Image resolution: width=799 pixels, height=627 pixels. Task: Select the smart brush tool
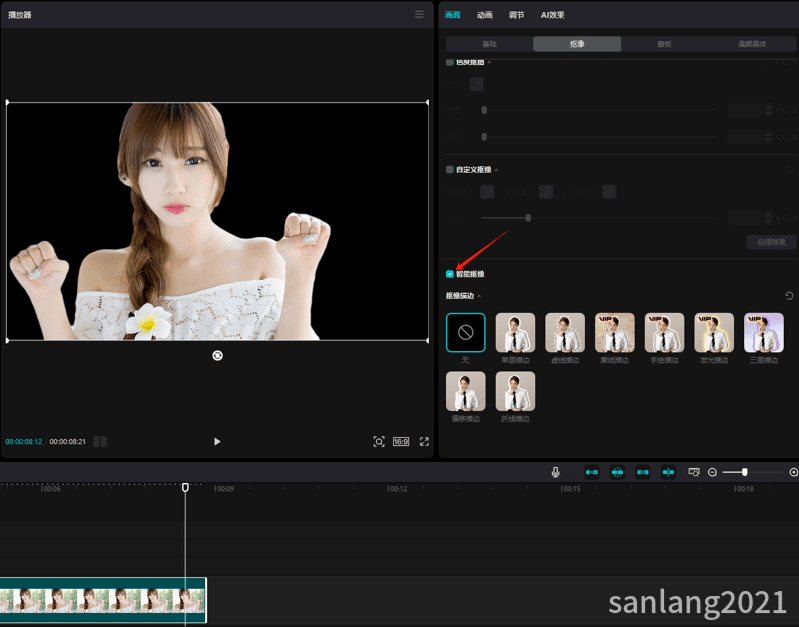tap(487, 192)
